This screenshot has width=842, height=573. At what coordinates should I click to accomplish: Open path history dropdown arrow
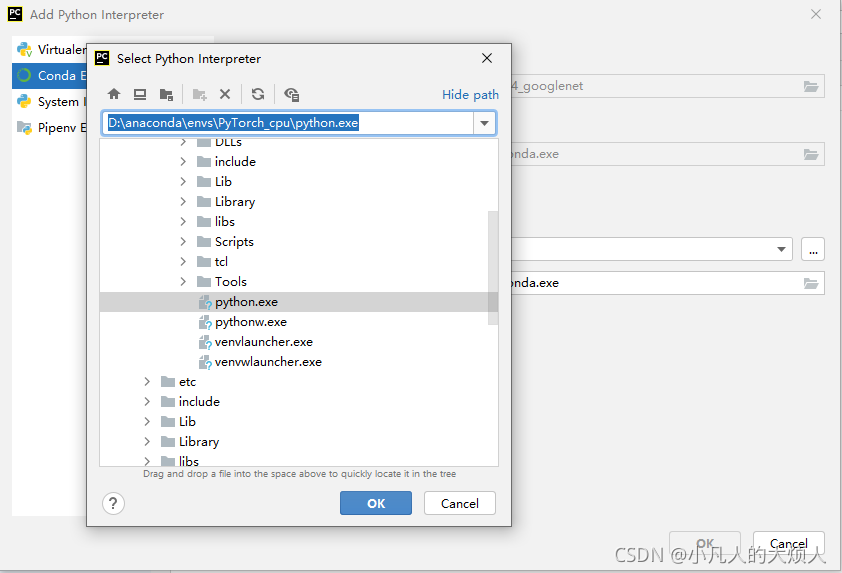click(x=484, y=123)
